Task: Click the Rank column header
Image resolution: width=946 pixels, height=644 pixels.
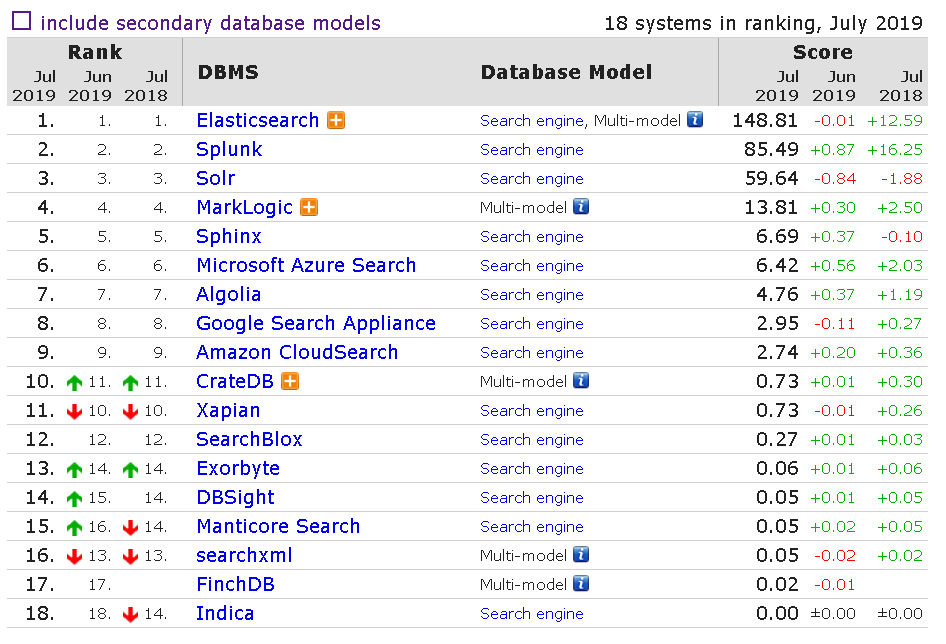Action: [95, 52]
